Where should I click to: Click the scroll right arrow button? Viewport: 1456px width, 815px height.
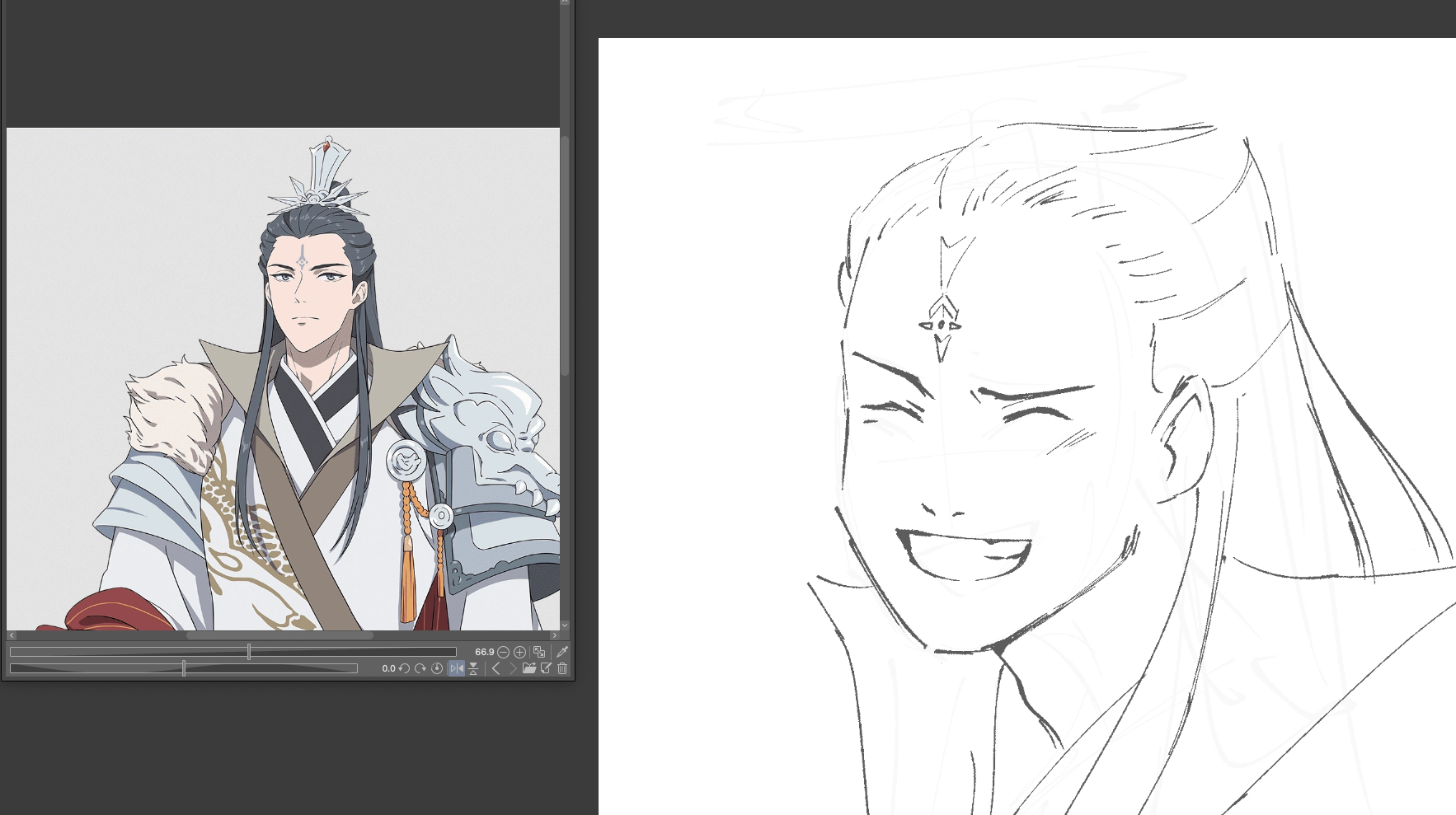pos(554,635)
